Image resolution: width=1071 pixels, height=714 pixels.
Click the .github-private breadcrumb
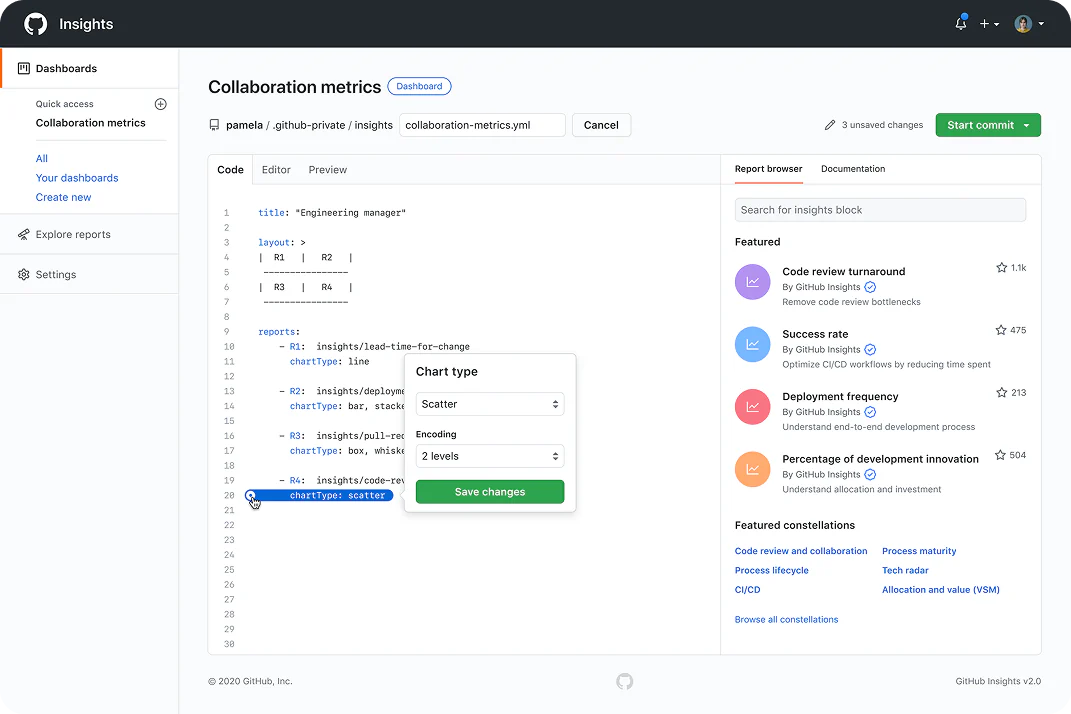coord(309,125)
